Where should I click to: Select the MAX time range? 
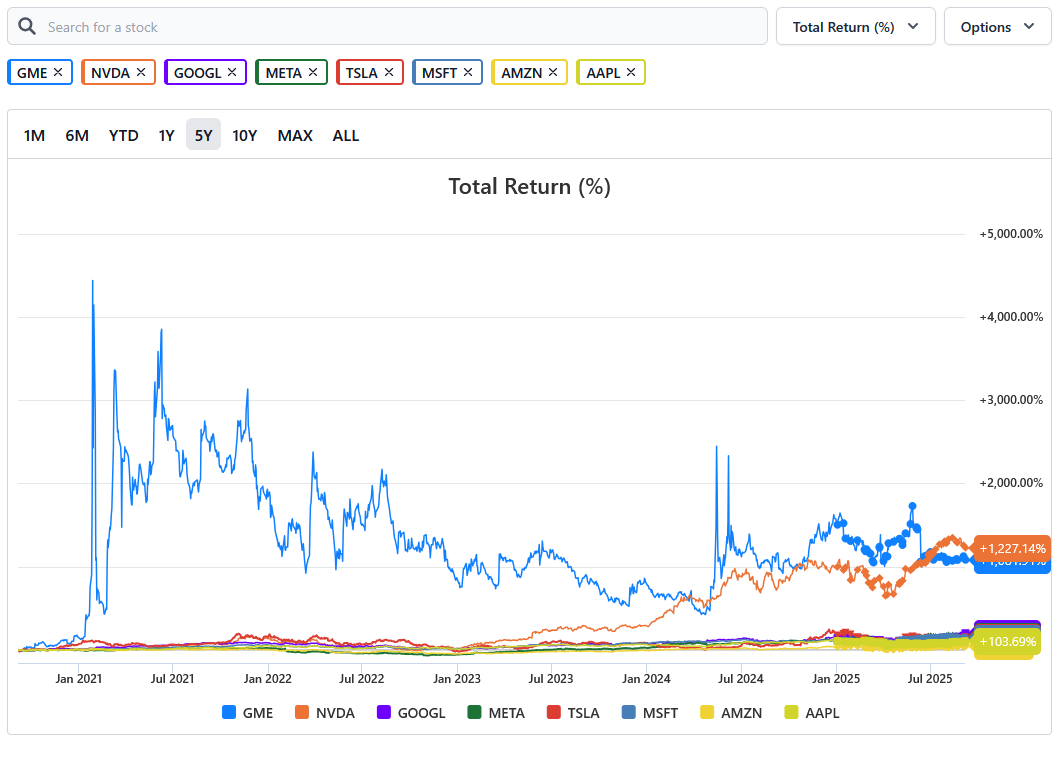pyautogui.click(x=295, y=136)
